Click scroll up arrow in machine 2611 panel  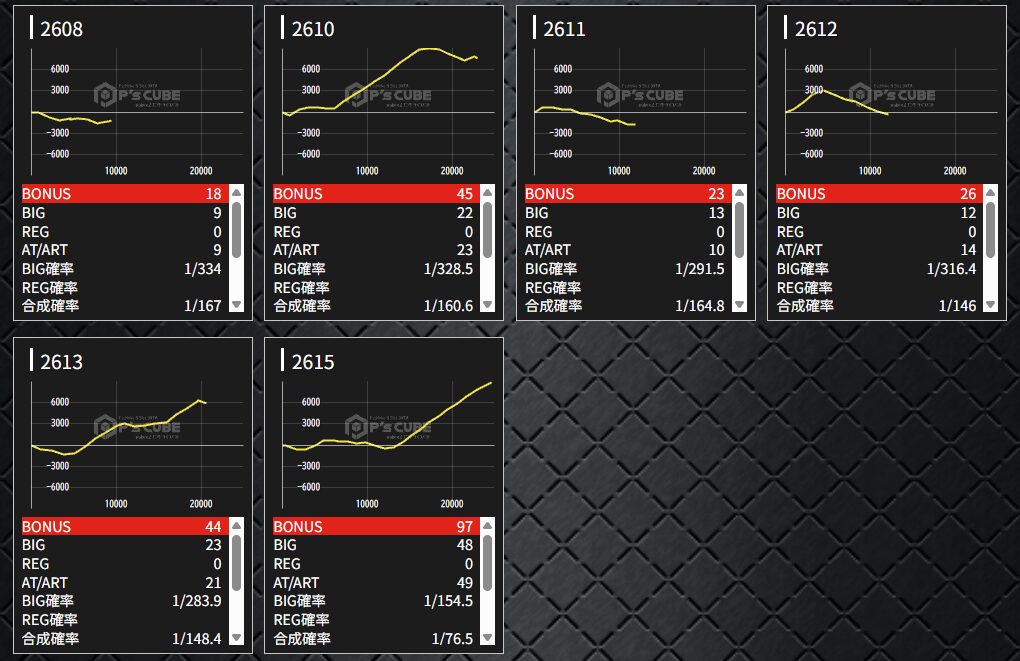coord(739,192)
